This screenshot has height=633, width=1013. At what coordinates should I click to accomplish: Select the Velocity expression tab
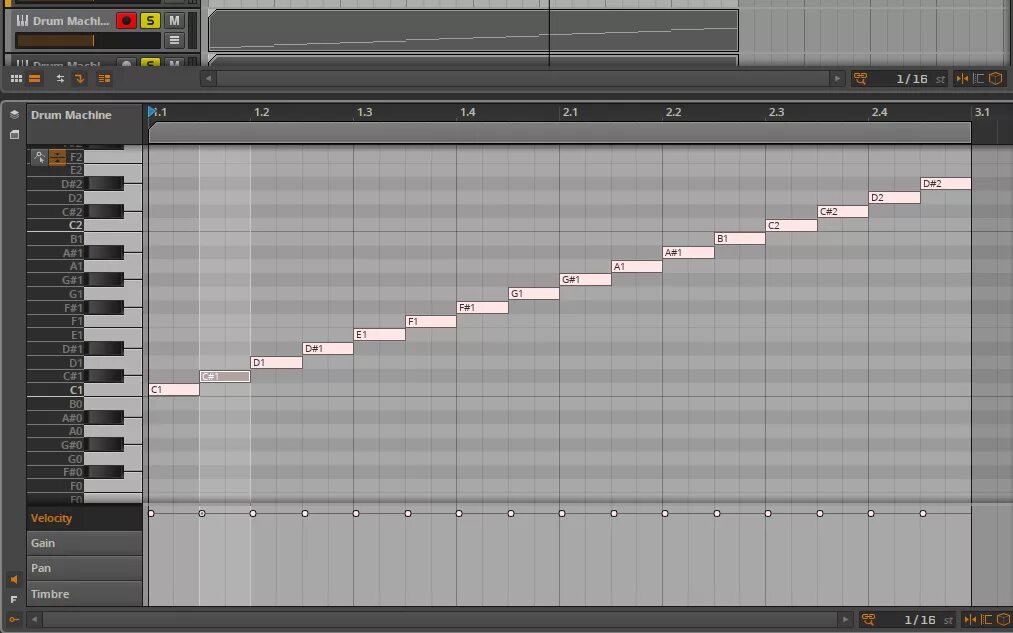pos(84,518)
